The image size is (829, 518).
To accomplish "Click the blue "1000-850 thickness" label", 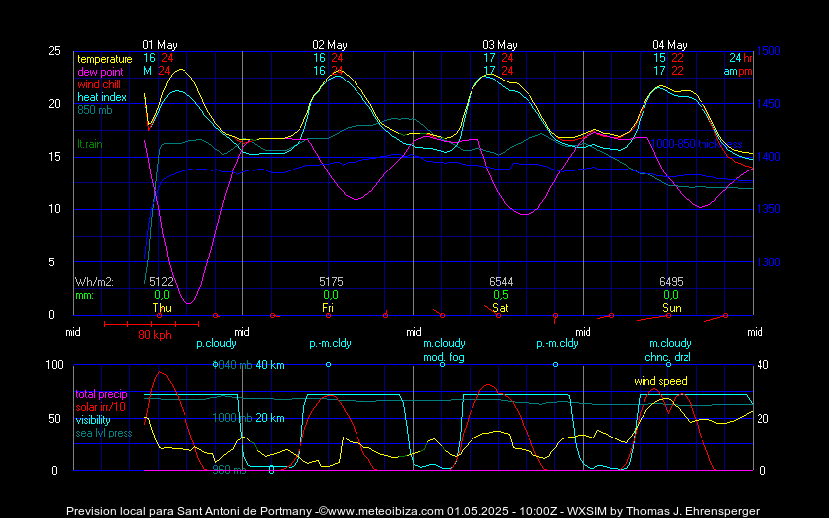I will click(696, 144).
